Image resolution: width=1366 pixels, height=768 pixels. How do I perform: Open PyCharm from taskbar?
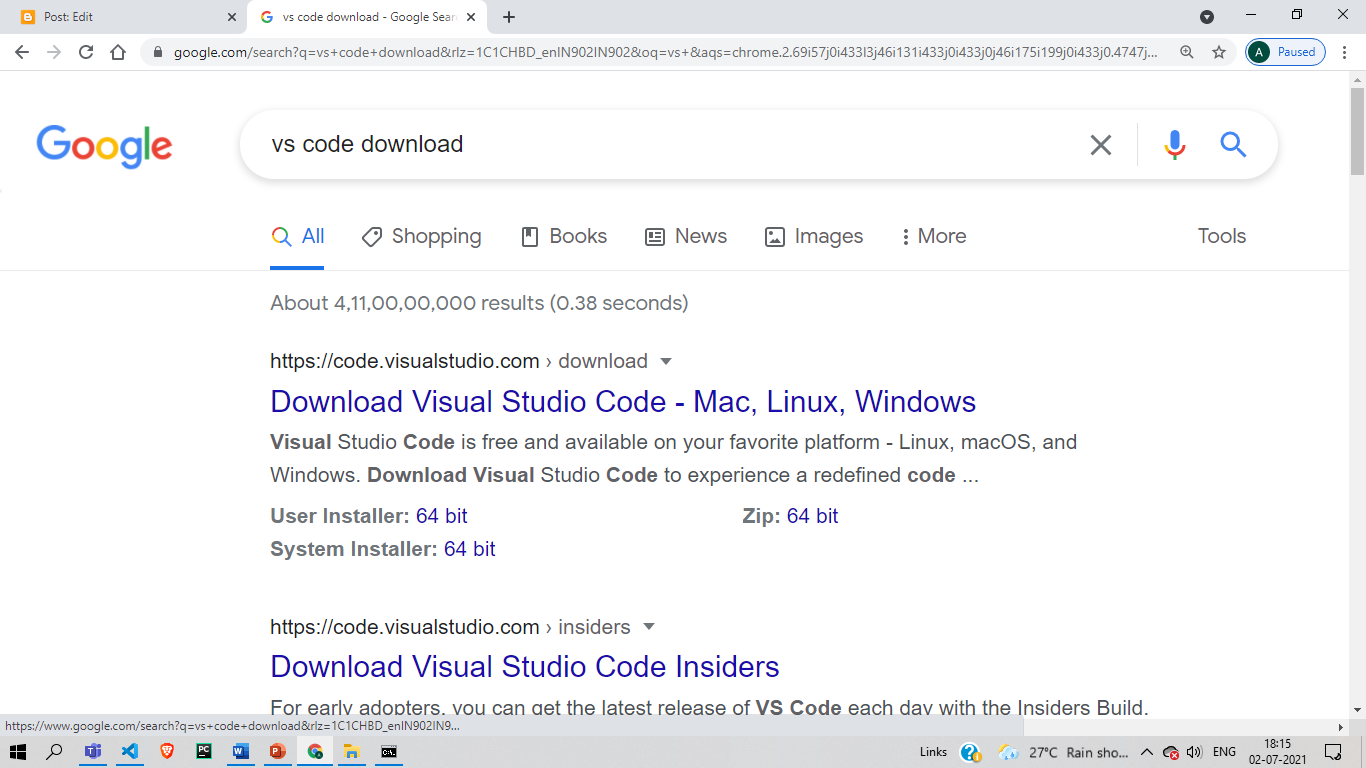[204, 752]
